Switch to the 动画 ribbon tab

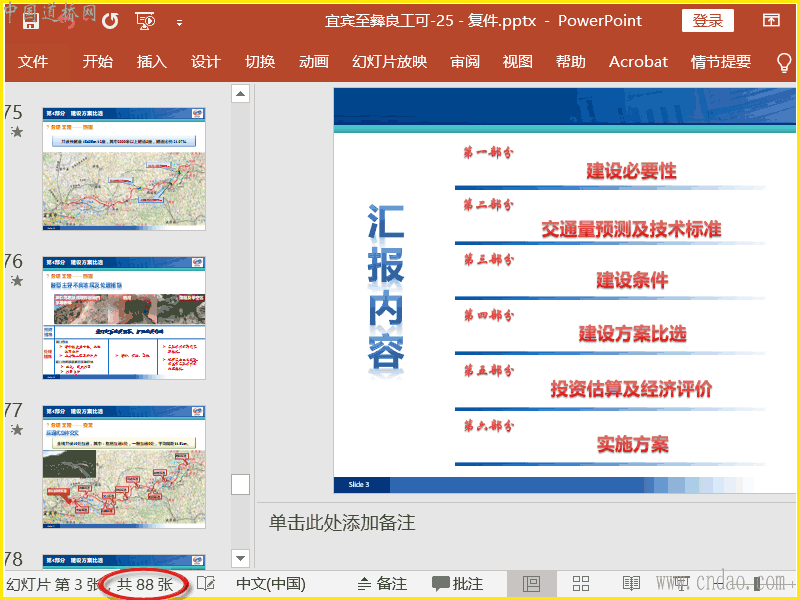click(314, 62)
